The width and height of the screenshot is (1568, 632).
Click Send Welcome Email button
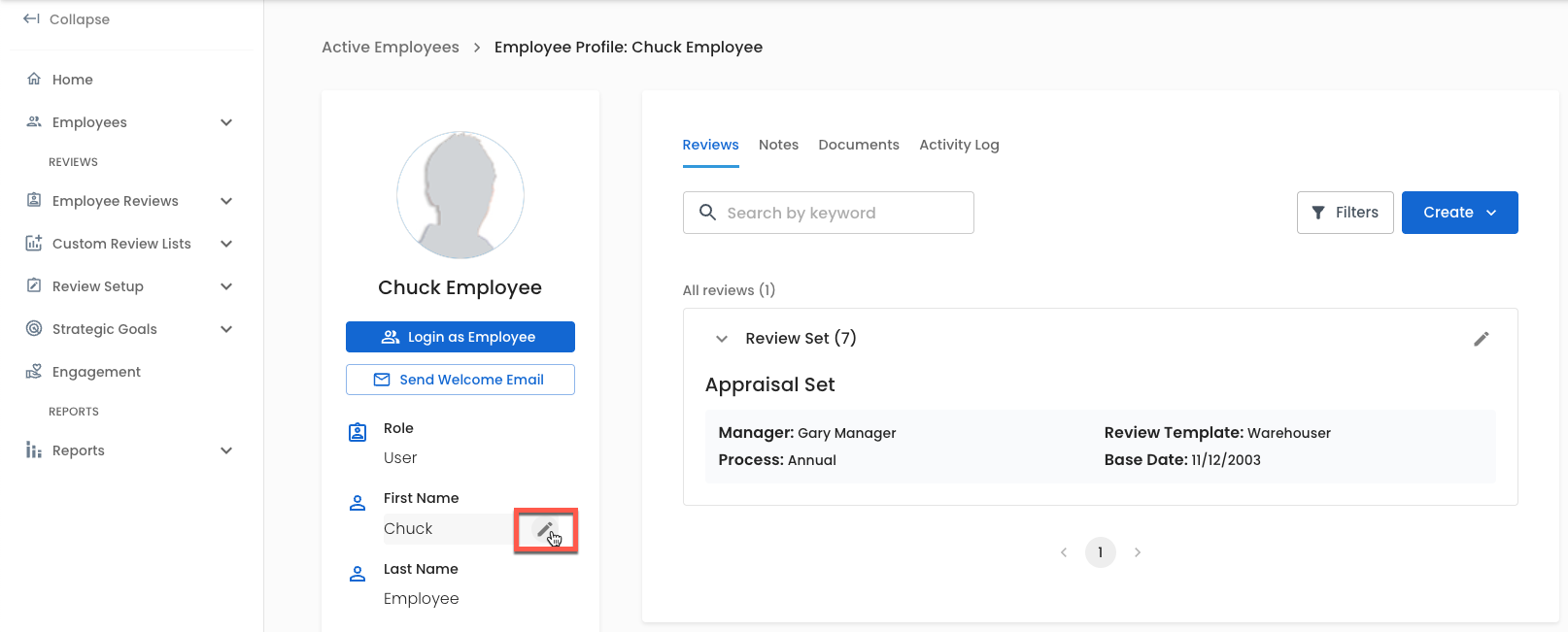point(460,380)
